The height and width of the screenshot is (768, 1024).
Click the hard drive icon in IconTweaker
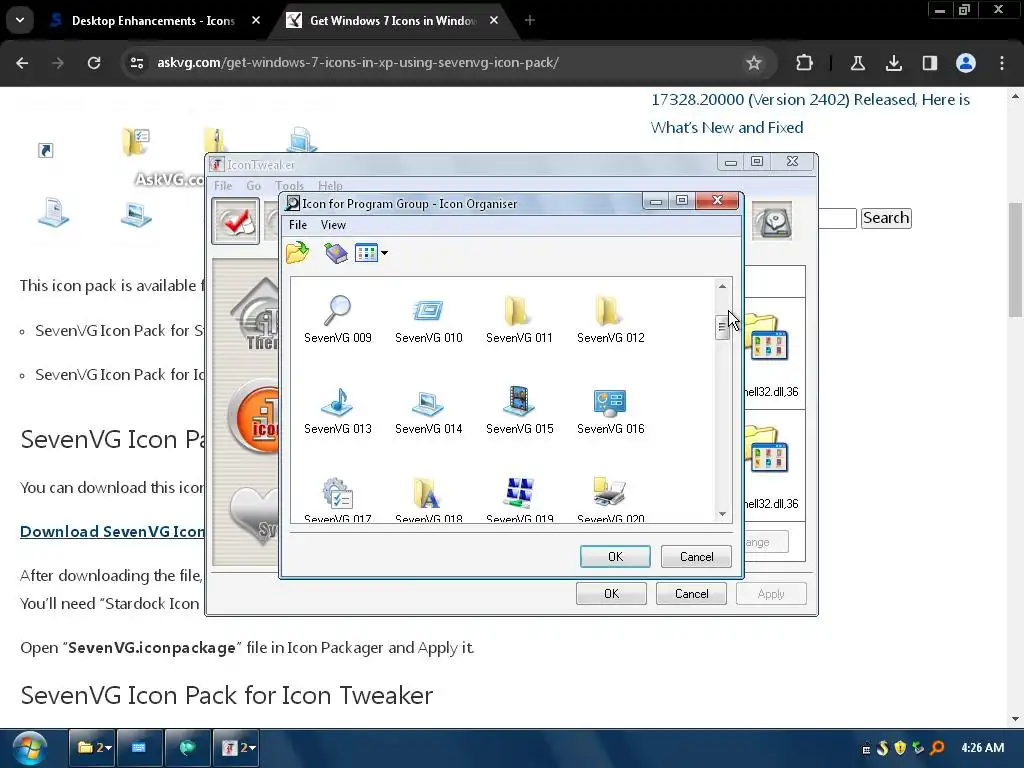pos(773,221)
